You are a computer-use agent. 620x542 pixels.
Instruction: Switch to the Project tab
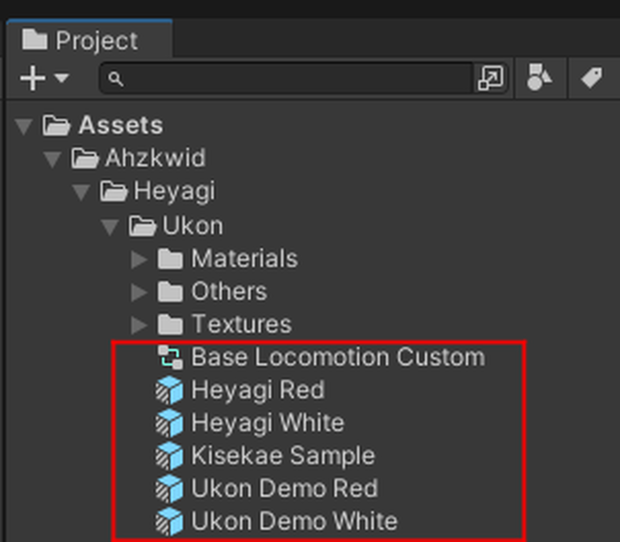(x=89, y=40)
